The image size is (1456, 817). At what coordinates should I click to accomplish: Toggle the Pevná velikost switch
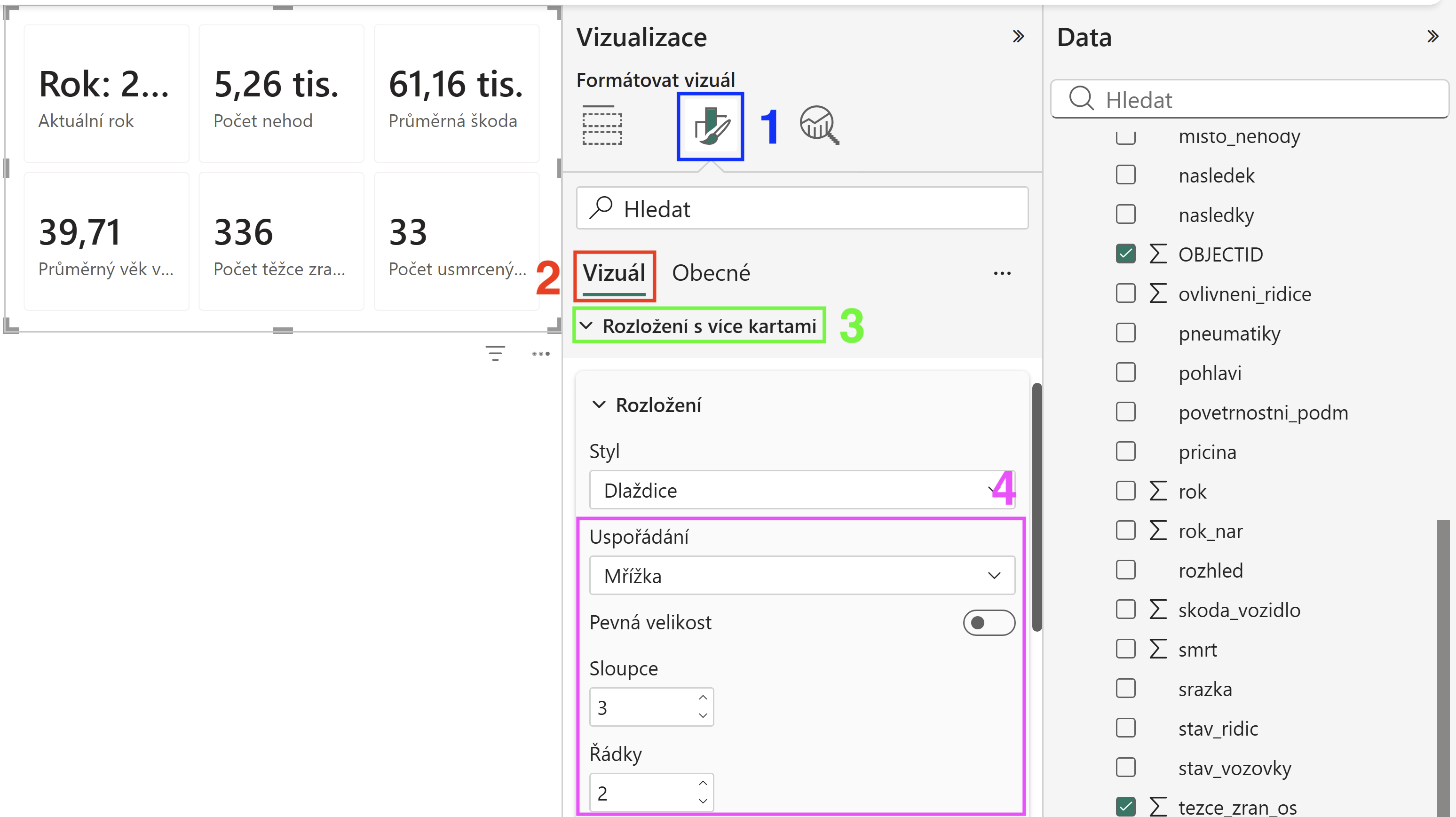(989, 622)
